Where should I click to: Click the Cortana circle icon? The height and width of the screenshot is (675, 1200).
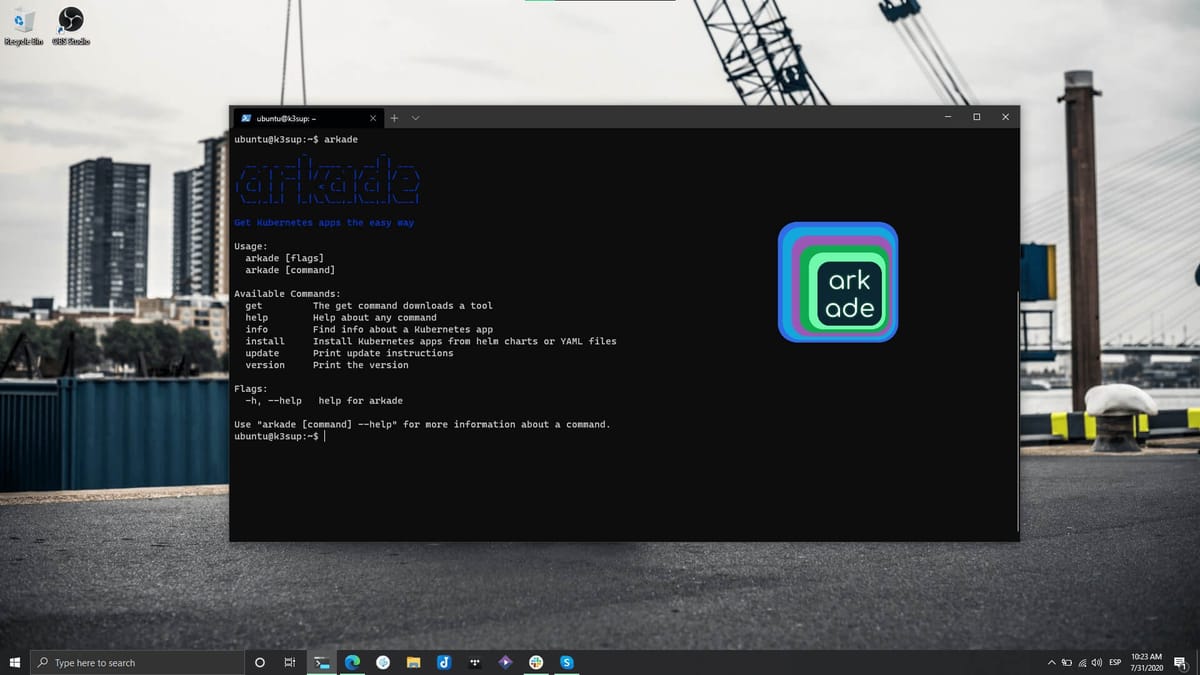[x=260, y=662]
